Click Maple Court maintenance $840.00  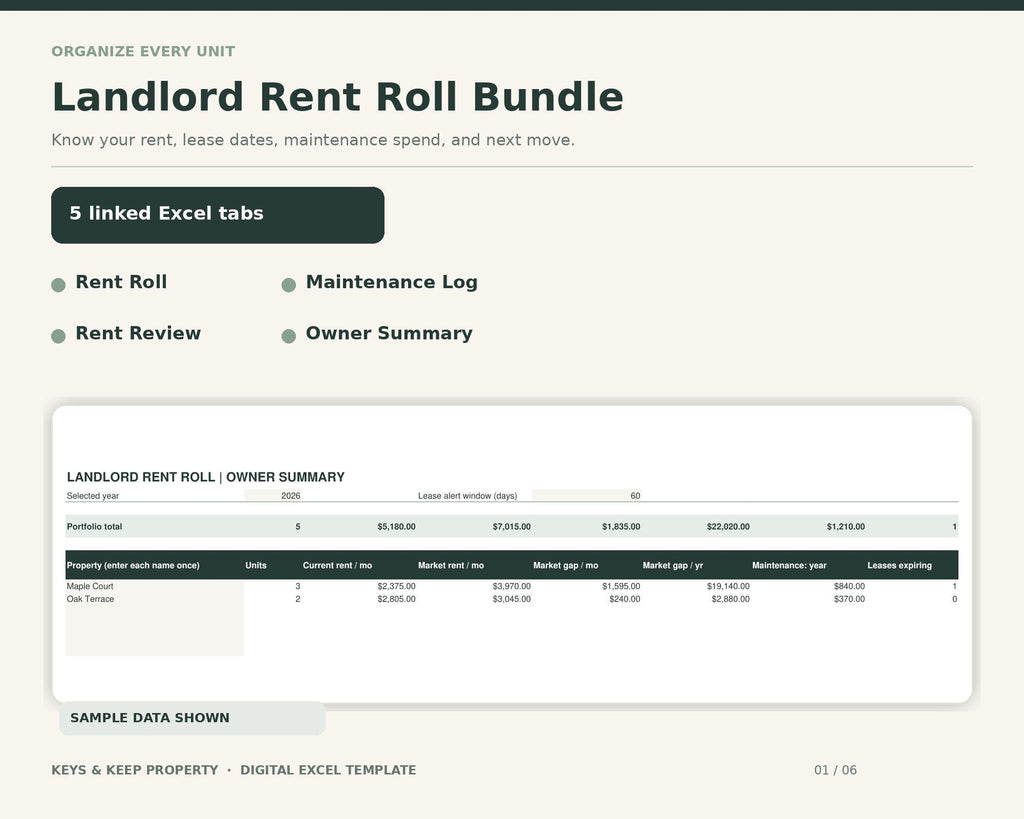coord(849,586)
